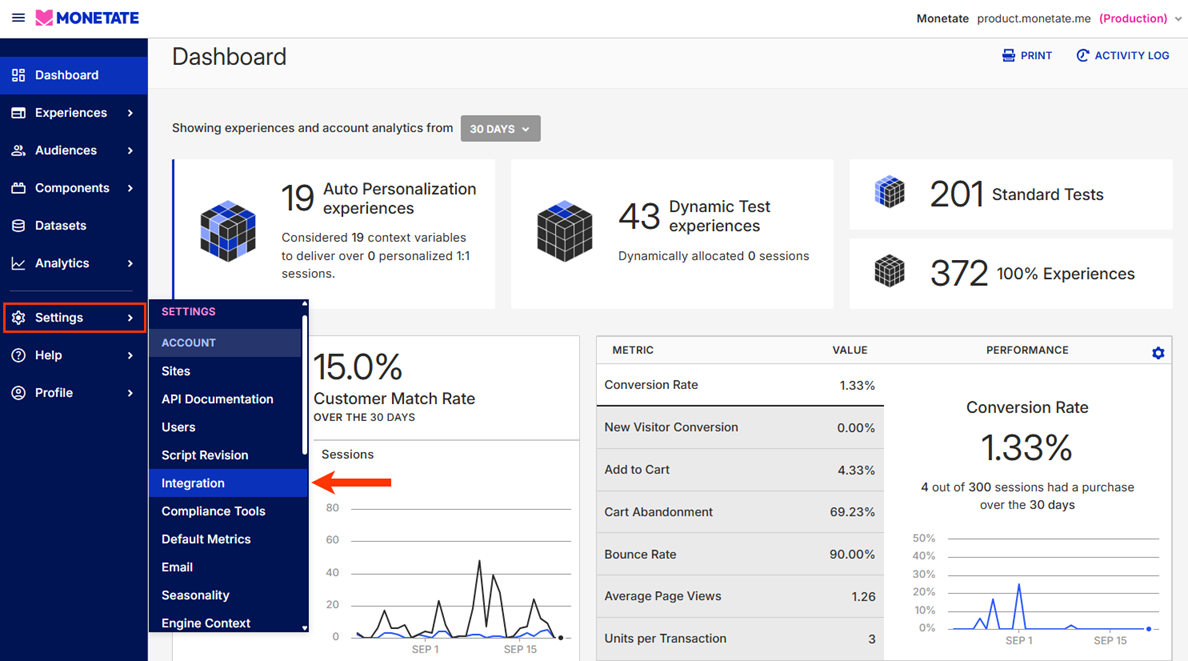The image size is (1188, 661).
Task: Click the Help question mark icon
Action: click(18, 356)
